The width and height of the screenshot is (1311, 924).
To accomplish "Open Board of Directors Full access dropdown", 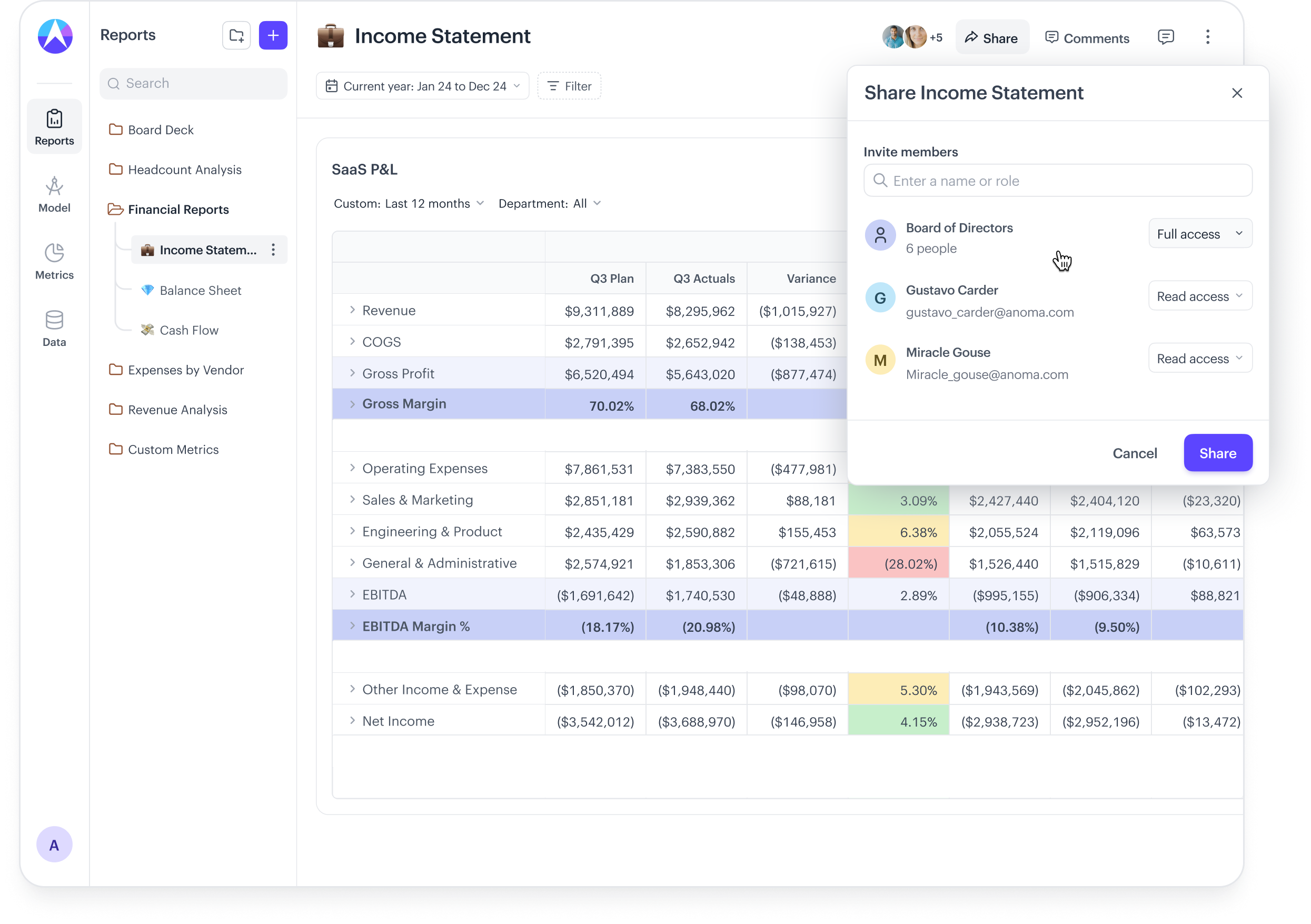I will pos(1200,234).
